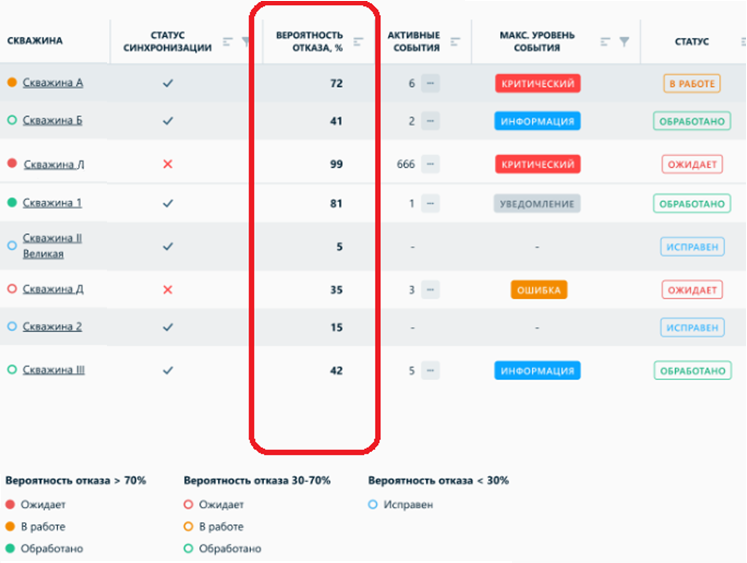Screen dimensions: 747x563
Task: Click legend heading Вероятность отказа > 70%
Action: click(76, 481)
